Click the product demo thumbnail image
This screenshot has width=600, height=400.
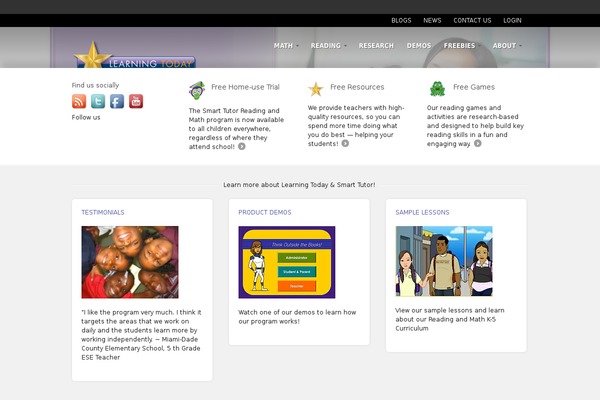tap(287, 262)
